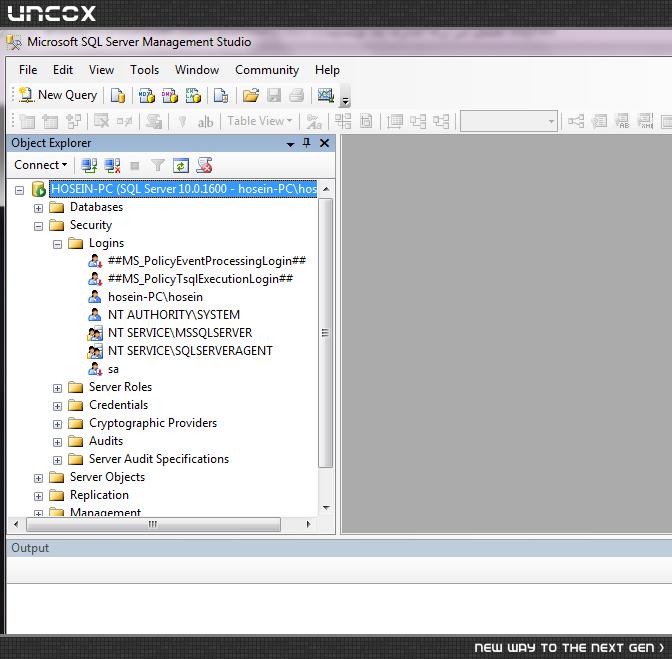
Task: Click the Audits folder label
Action: tap(106, 441)
